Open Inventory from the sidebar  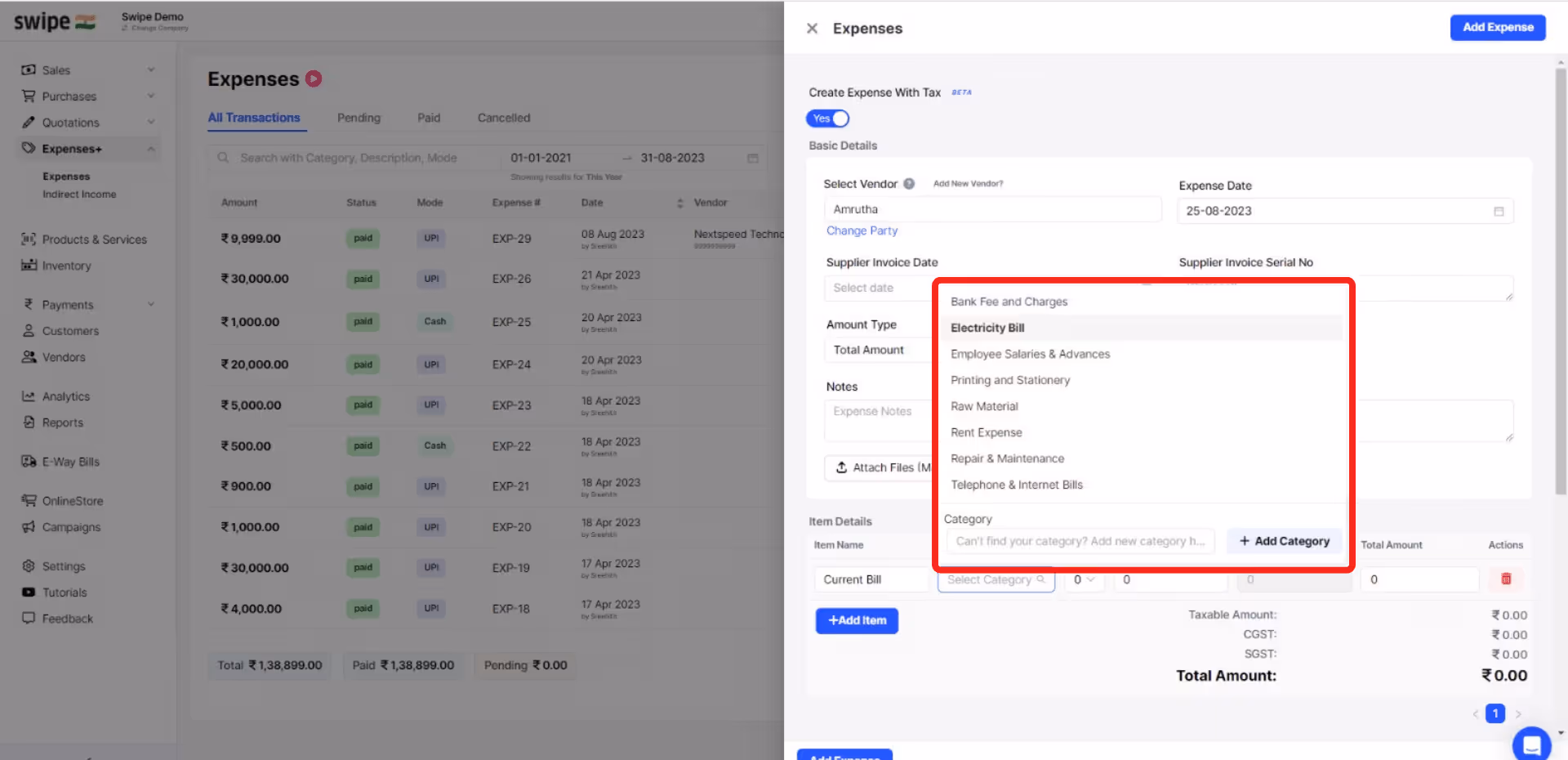click(x=56, y=266)
